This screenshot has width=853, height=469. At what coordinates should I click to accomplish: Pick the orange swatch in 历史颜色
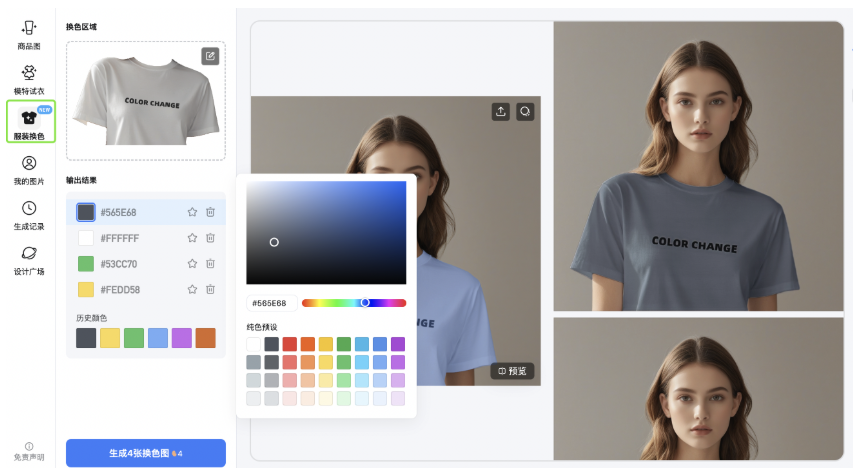[x=205, y=338]
